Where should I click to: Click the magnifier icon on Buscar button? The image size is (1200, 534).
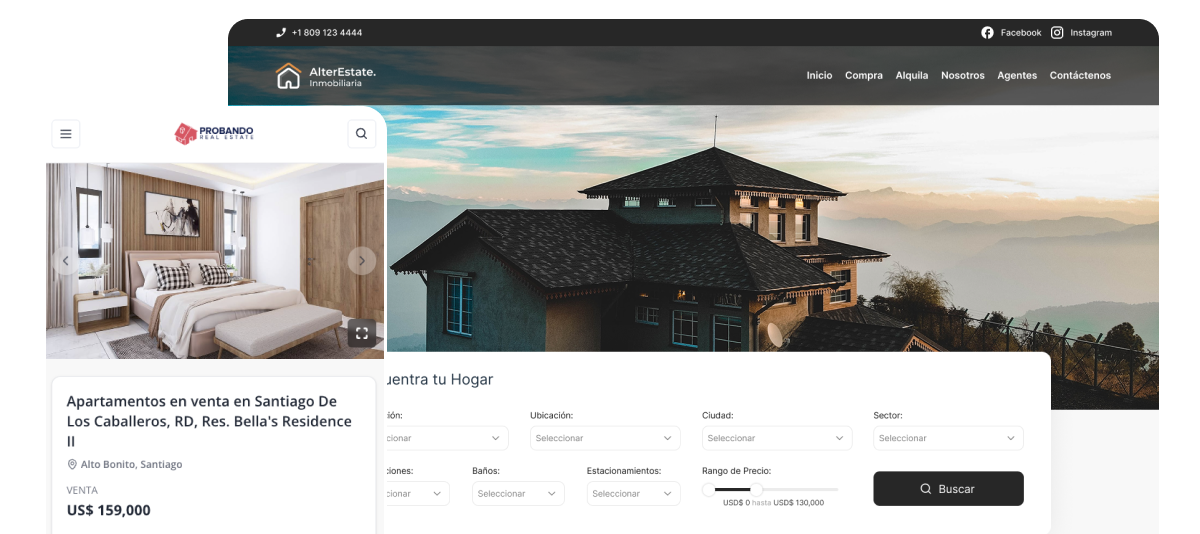pos(926,489)
